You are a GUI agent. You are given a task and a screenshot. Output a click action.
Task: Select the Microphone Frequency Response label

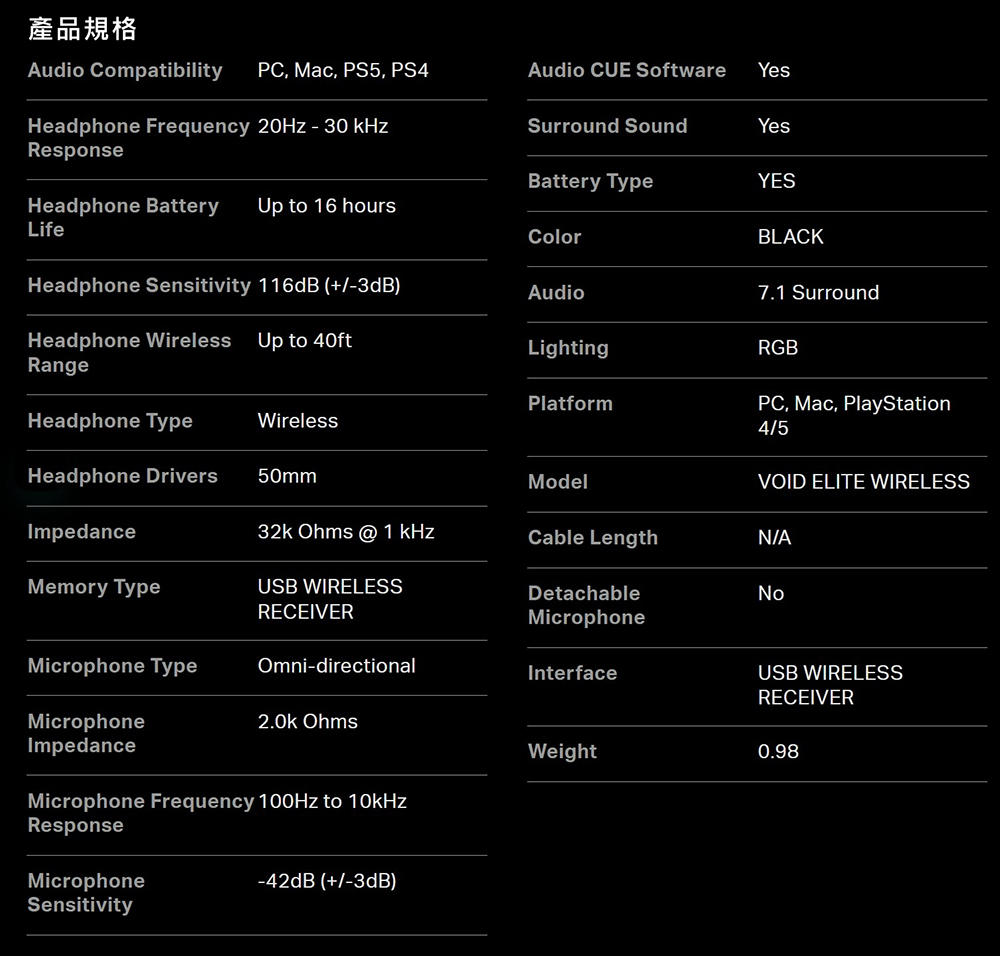[141, 813]
